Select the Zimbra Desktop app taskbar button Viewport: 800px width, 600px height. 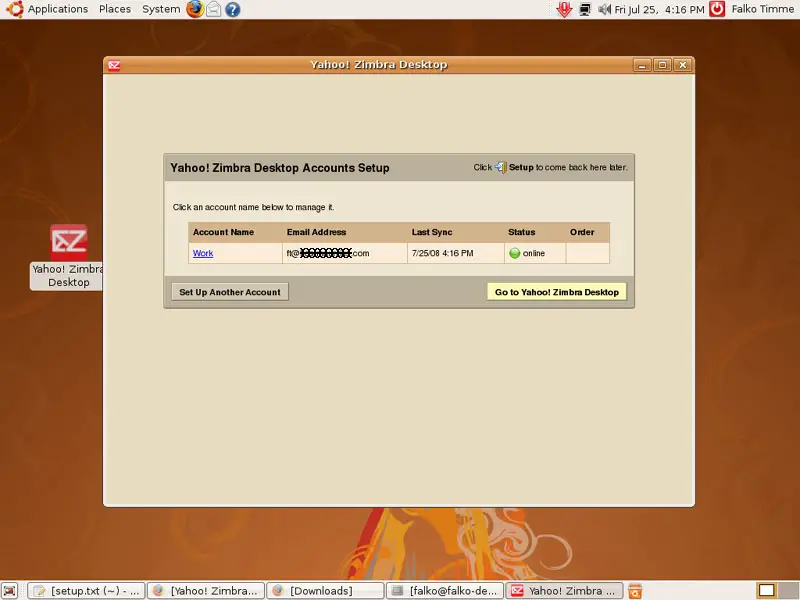point(564,591)
